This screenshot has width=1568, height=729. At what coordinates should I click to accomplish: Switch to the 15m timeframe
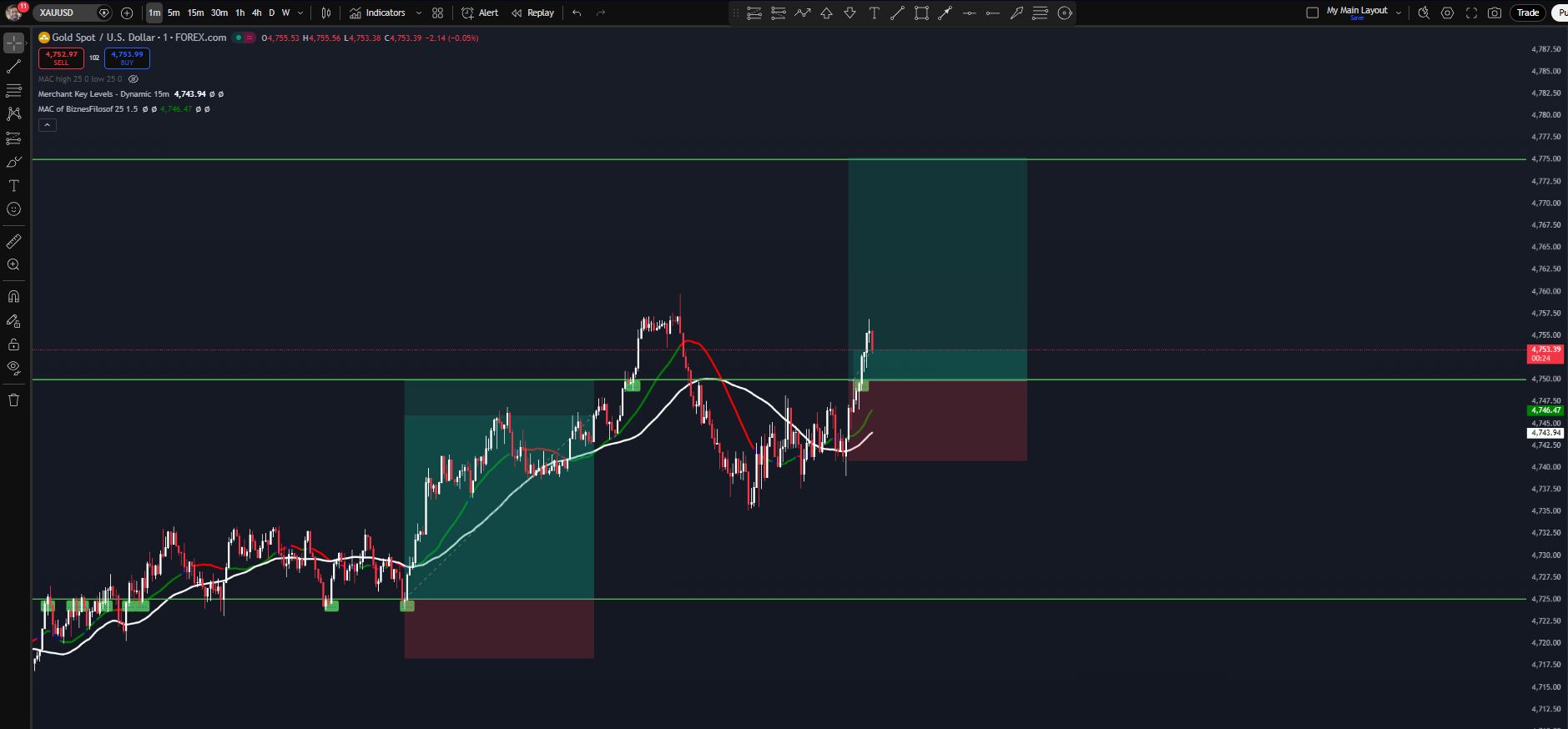tap(195, 13)
